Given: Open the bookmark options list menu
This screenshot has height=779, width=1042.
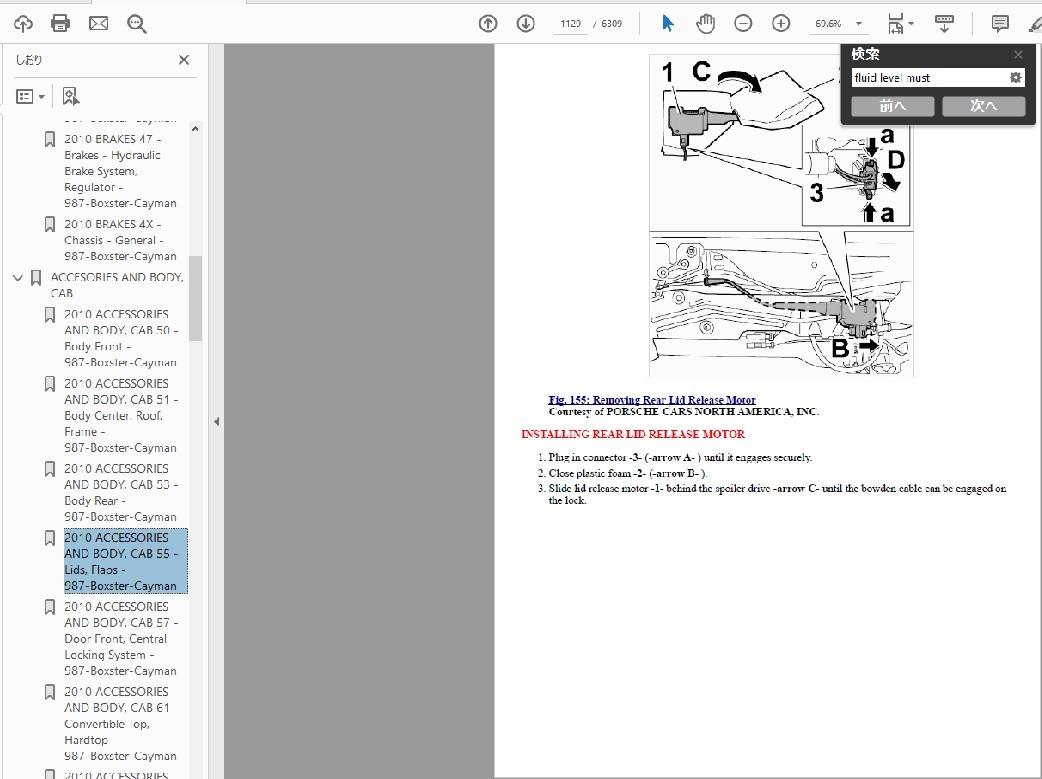Looking at the screenshot, I should (x=30, y=97).
